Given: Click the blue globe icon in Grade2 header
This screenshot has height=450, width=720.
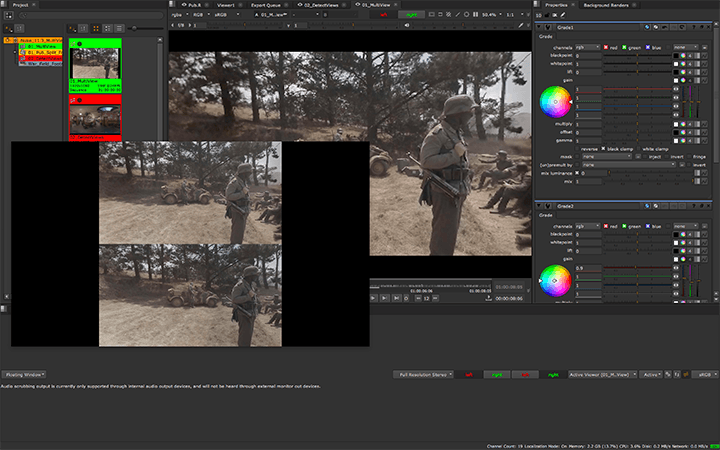Looking at the screenshot, I should (x=647, y=206).
